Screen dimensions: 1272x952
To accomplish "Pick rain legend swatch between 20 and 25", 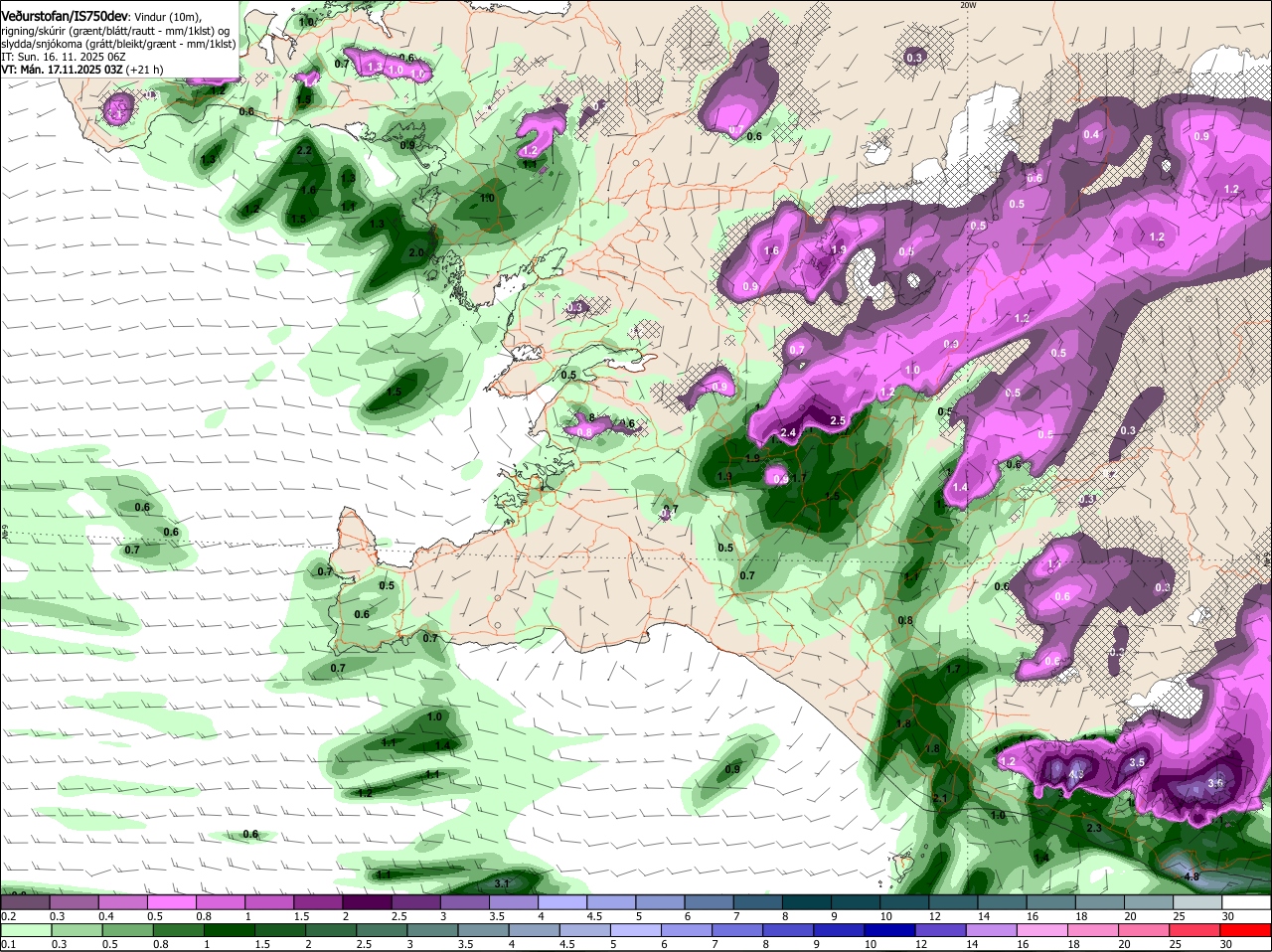I will point(1146,930).
